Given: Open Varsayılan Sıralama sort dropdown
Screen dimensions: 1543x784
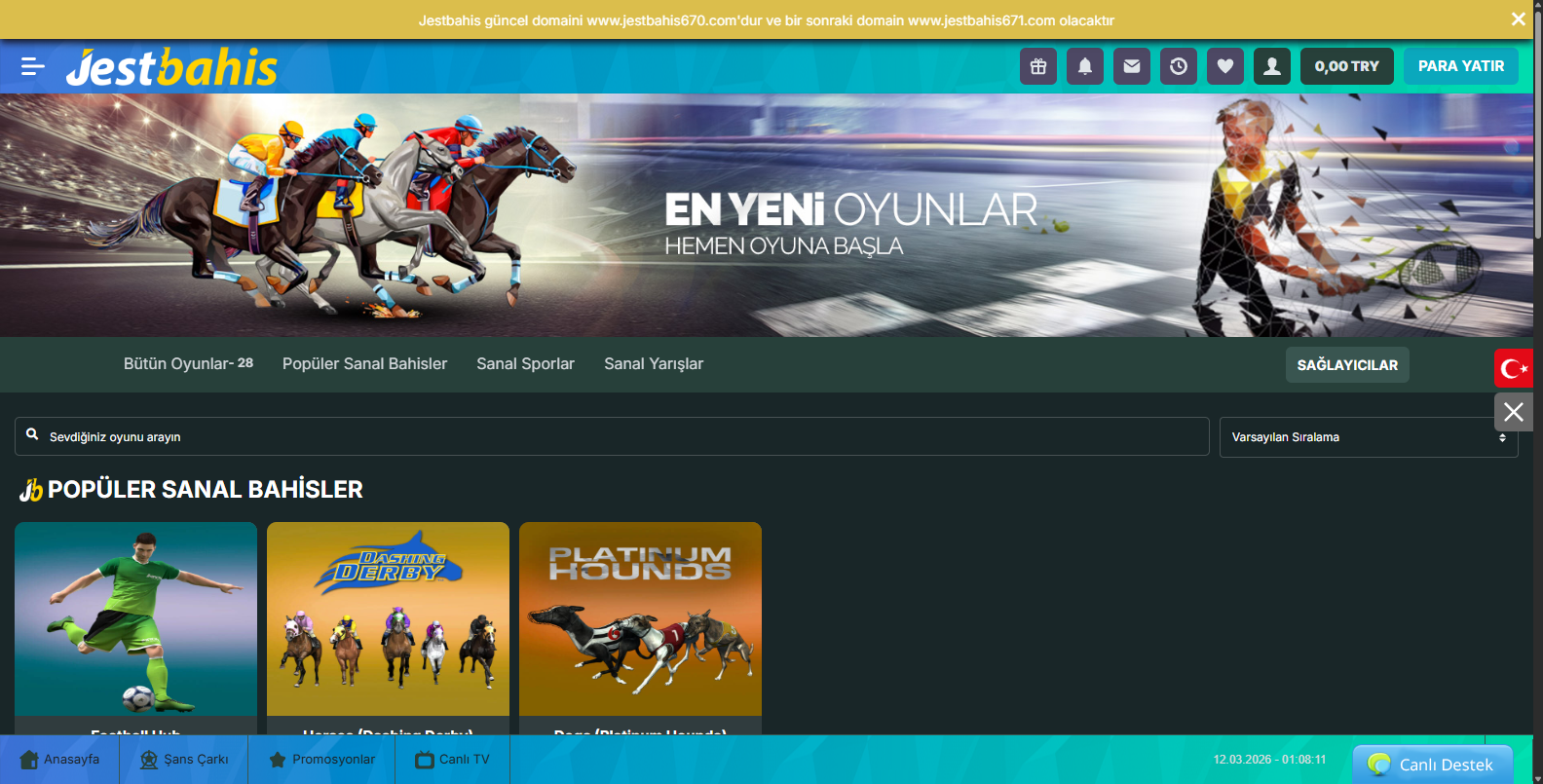Looking at the screenshot, I should (1369, 437).
